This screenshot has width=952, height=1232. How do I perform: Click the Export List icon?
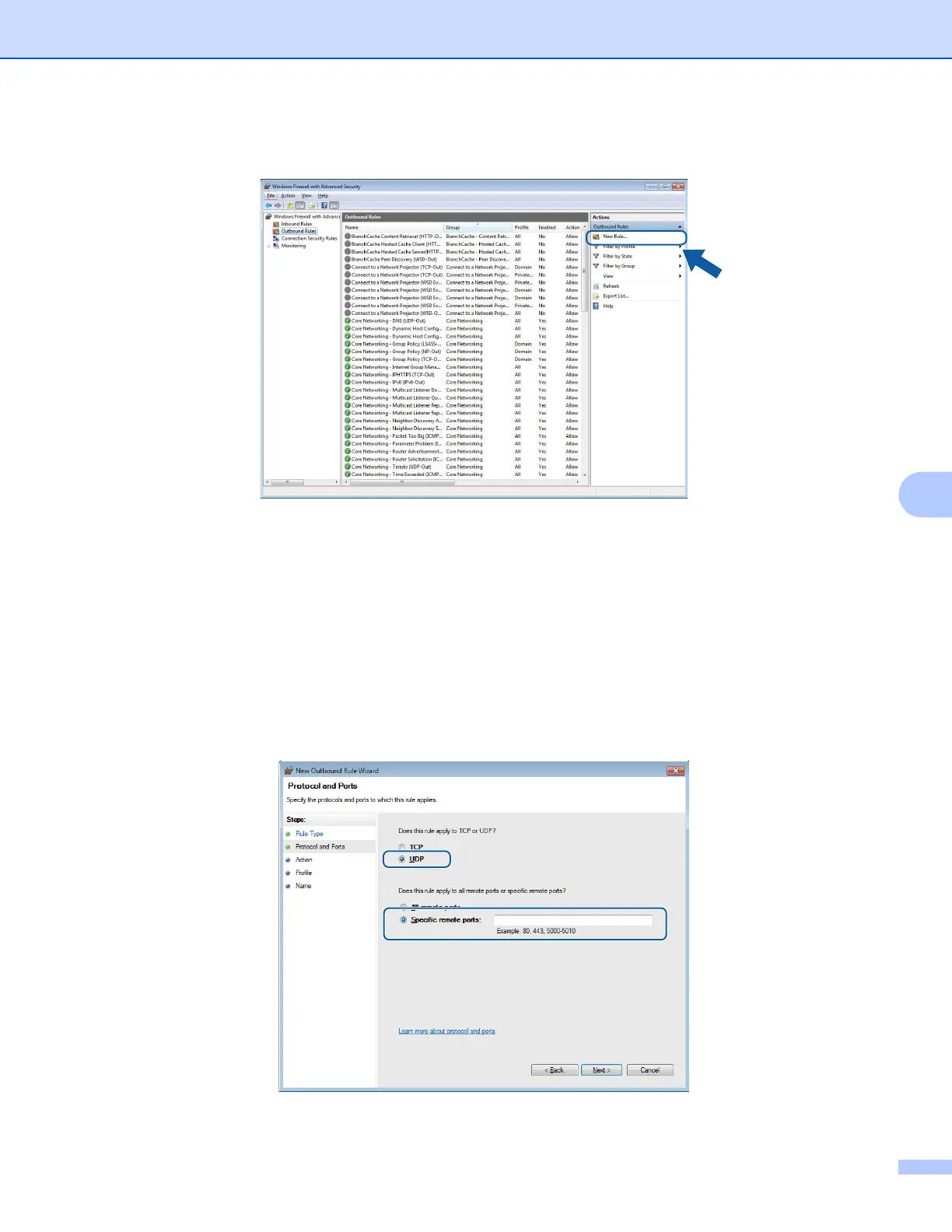(597, 296)
